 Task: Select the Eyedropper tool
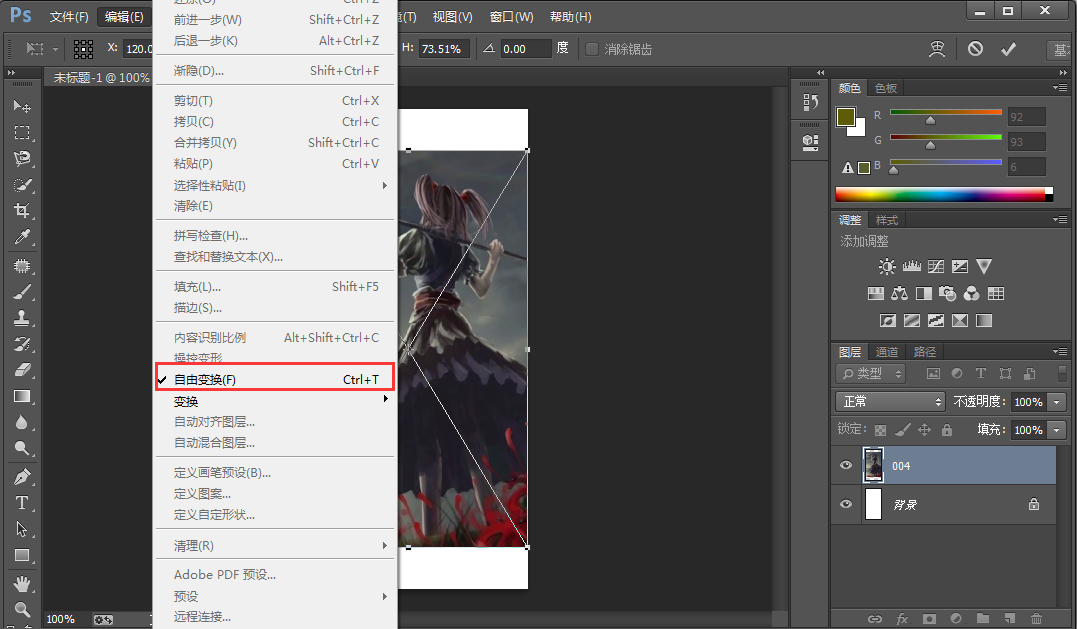click(x=22, y=238)
